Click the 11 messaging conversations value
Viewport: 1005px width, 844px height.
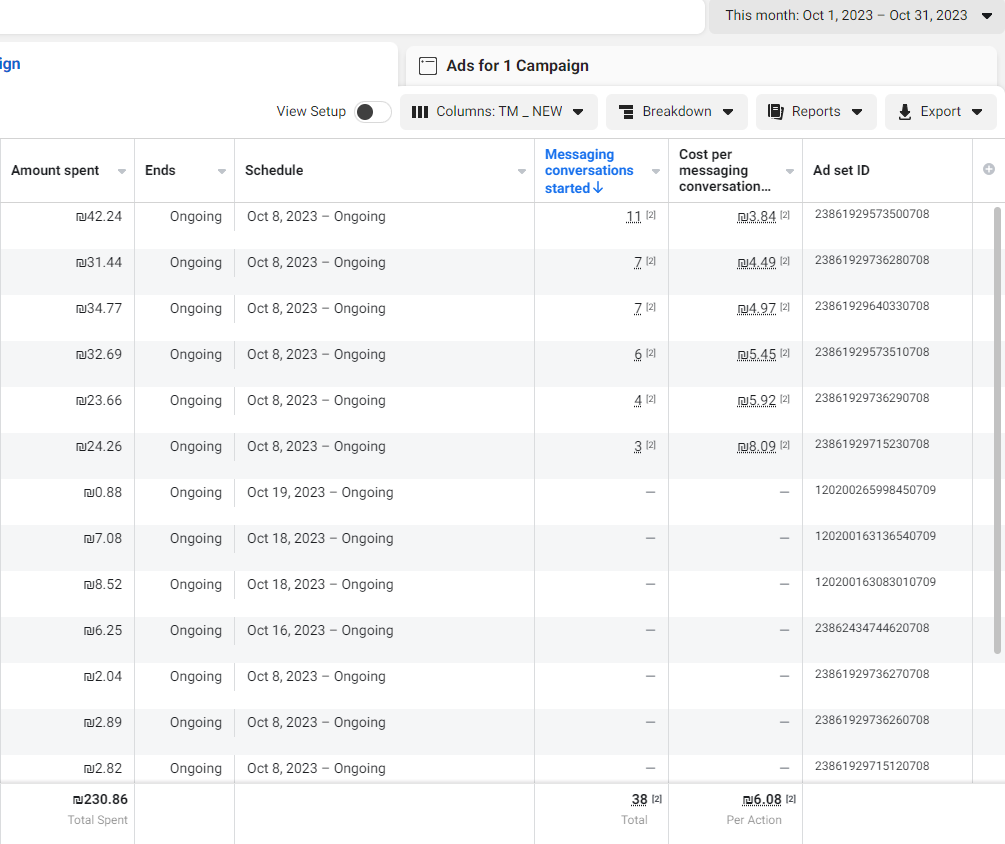[x=633, y=217]
